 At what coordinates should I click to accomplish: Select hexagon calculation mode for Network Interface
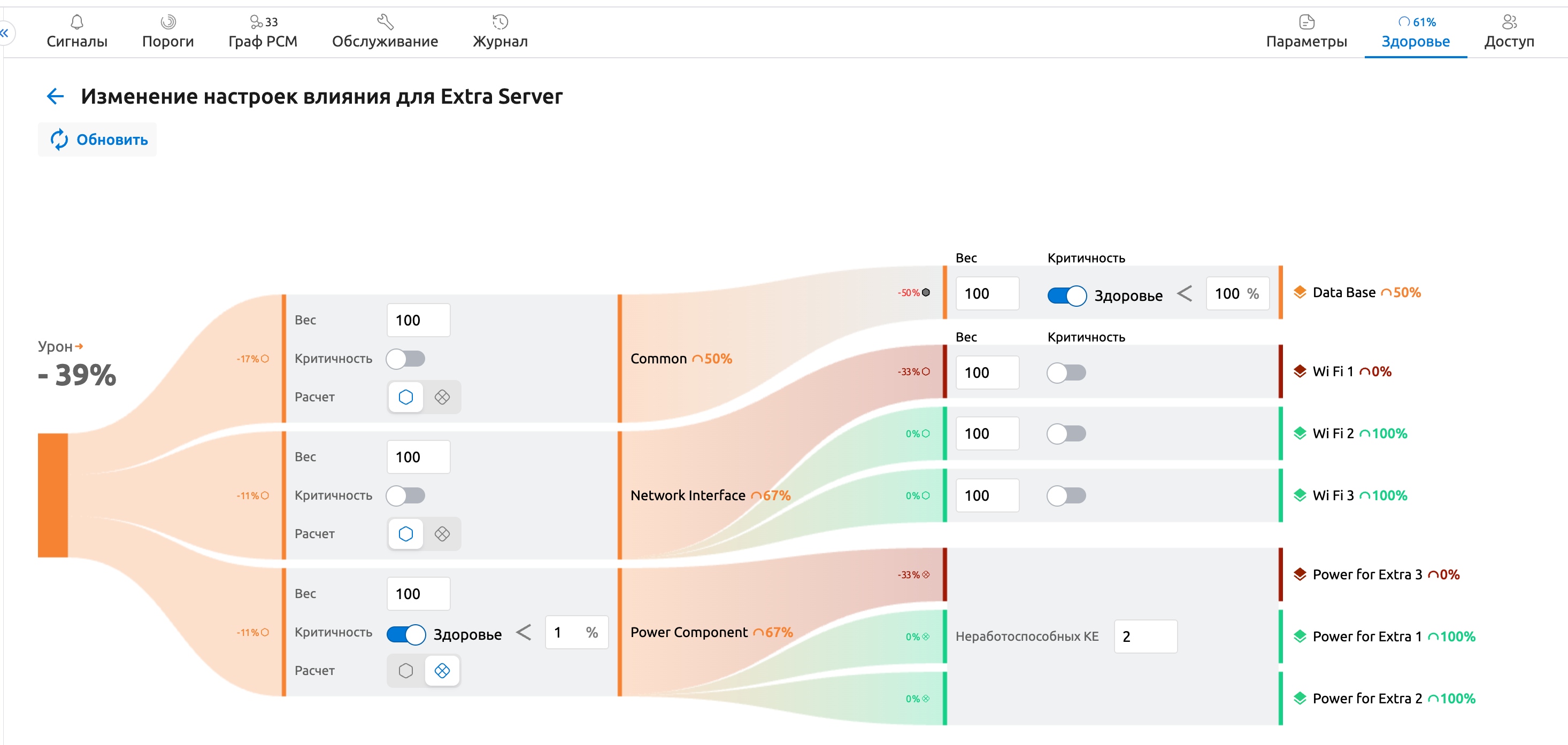coord(405,534)
